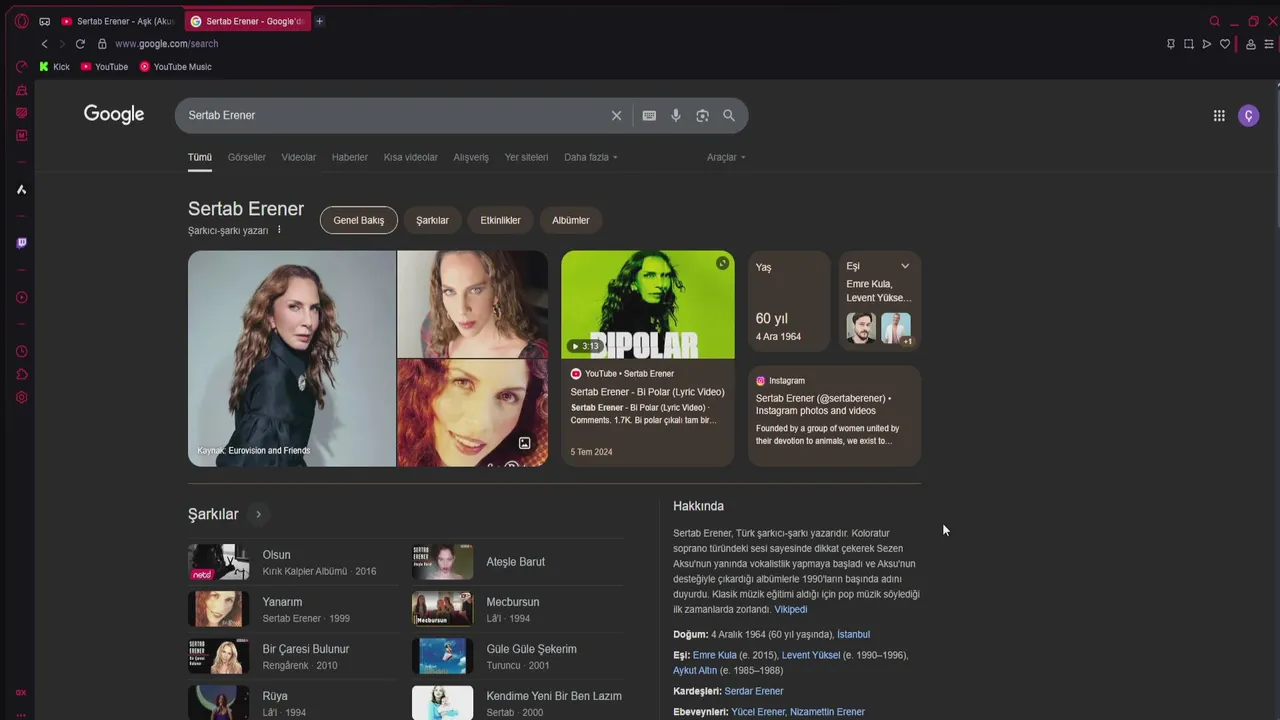Open the Levent Yüksel link in Eşi row
The image size is (1280, 720).
811,655
